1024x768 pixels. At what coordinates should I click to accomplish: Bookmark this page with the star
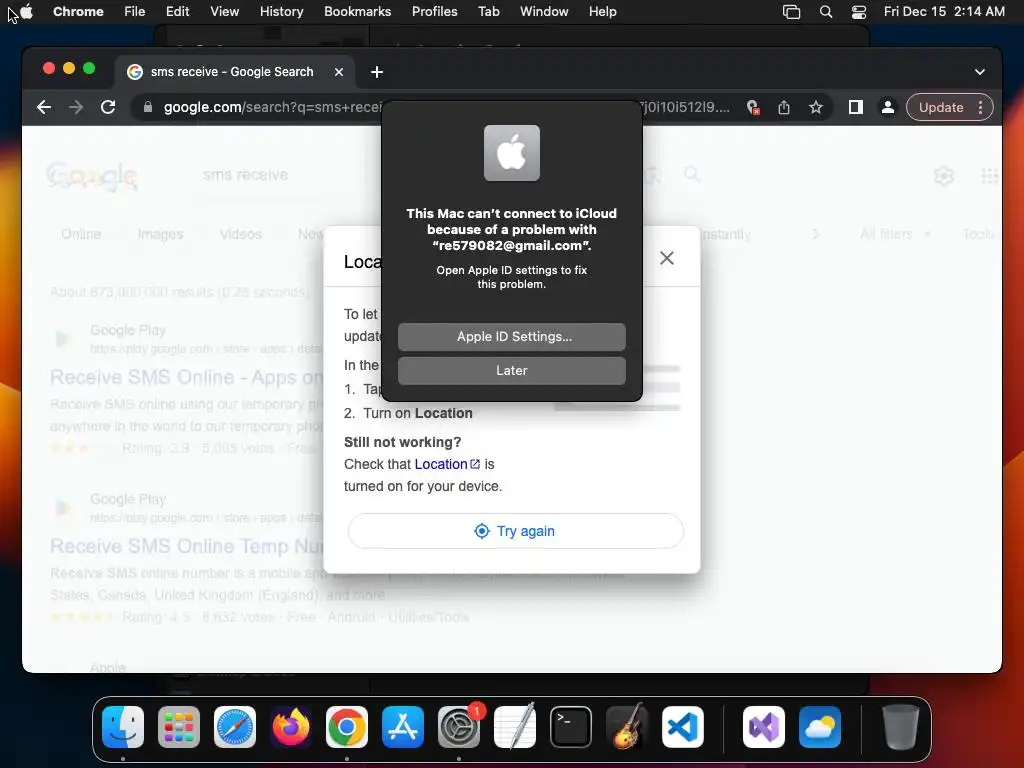pyautogui.click(x=816, y=107)
